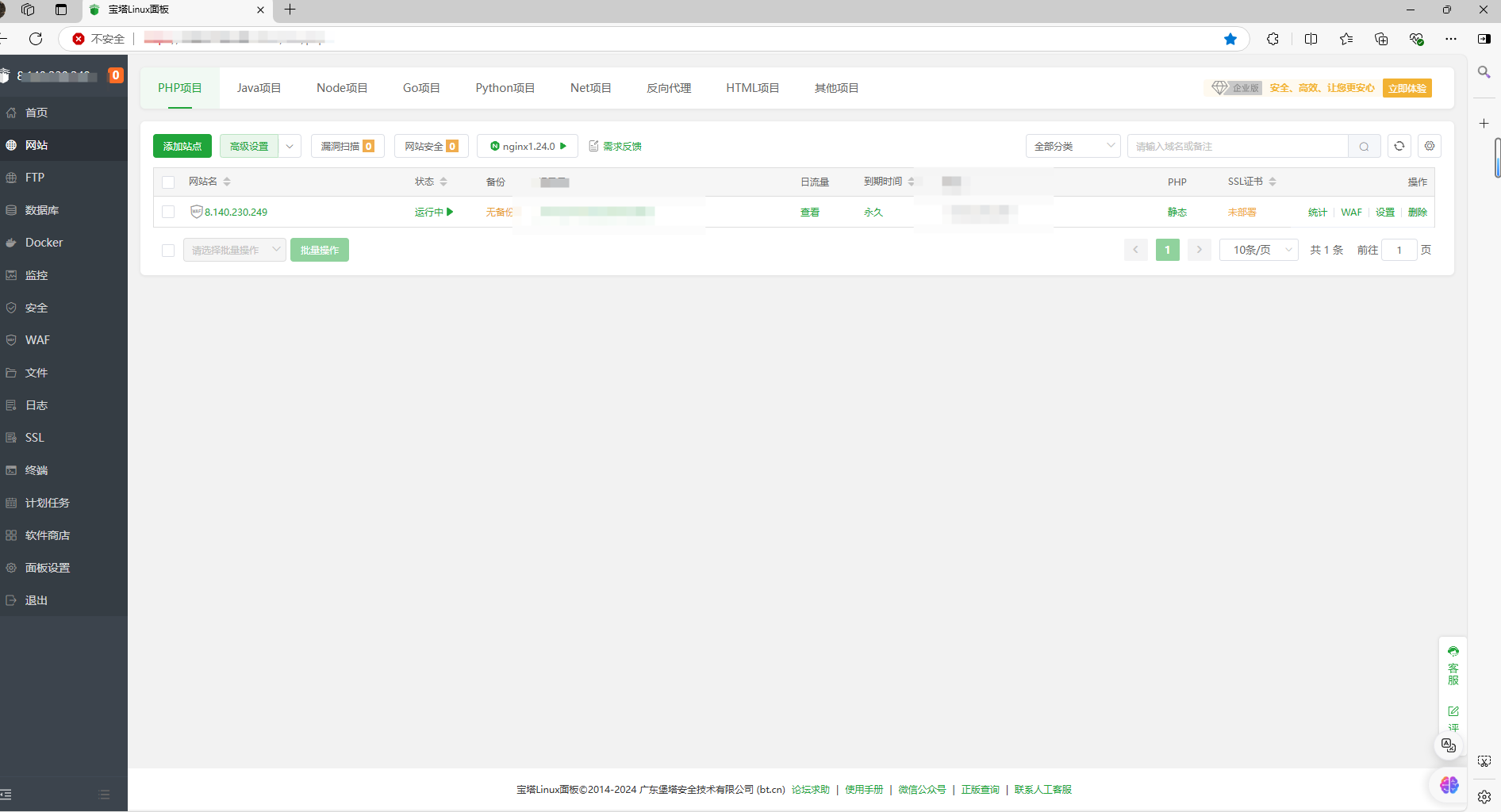Tick the checkbox beside 请选择批量操作
1501x812 pixels.
(x=168, y=251)
